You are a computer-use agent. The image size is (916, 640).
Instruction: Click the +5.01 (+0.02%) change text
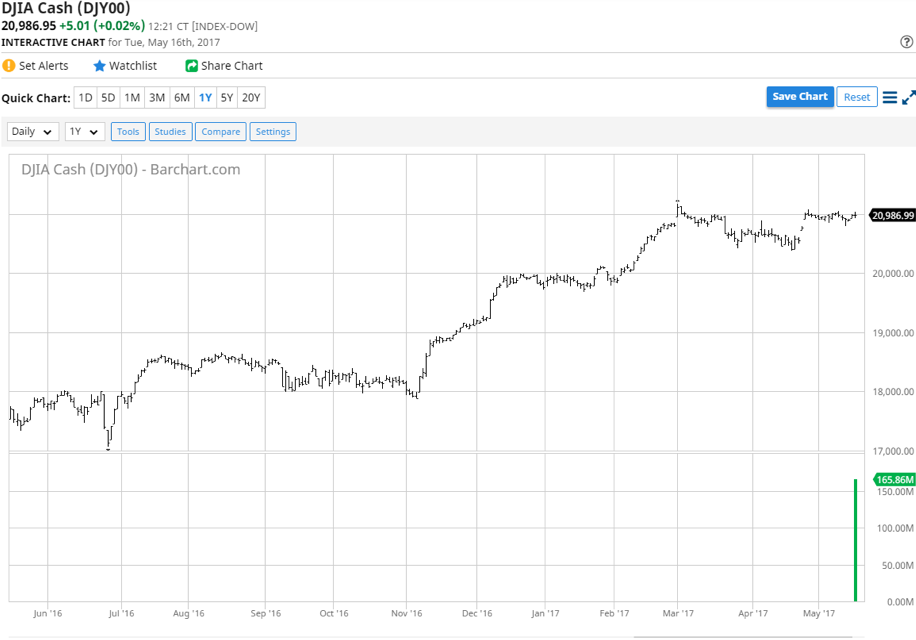pyautogui.click(x=102, y=26)
